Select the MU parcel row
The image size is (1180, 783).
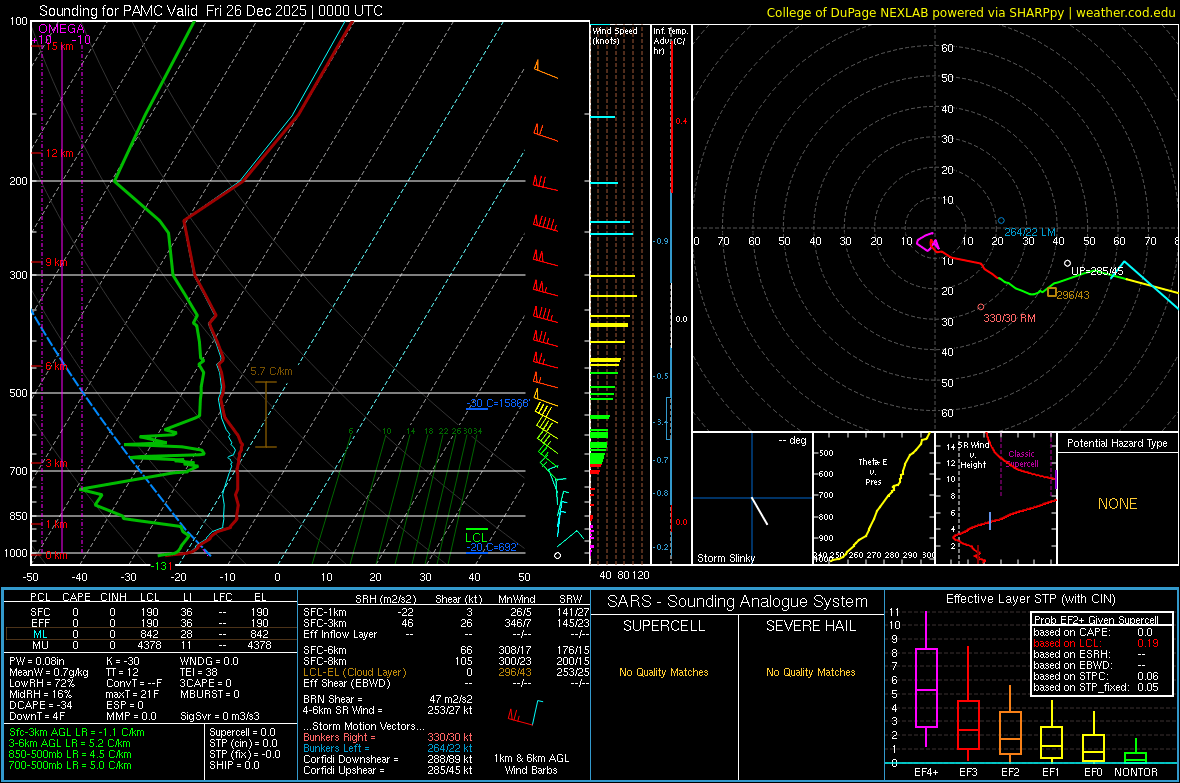[150, 645]
